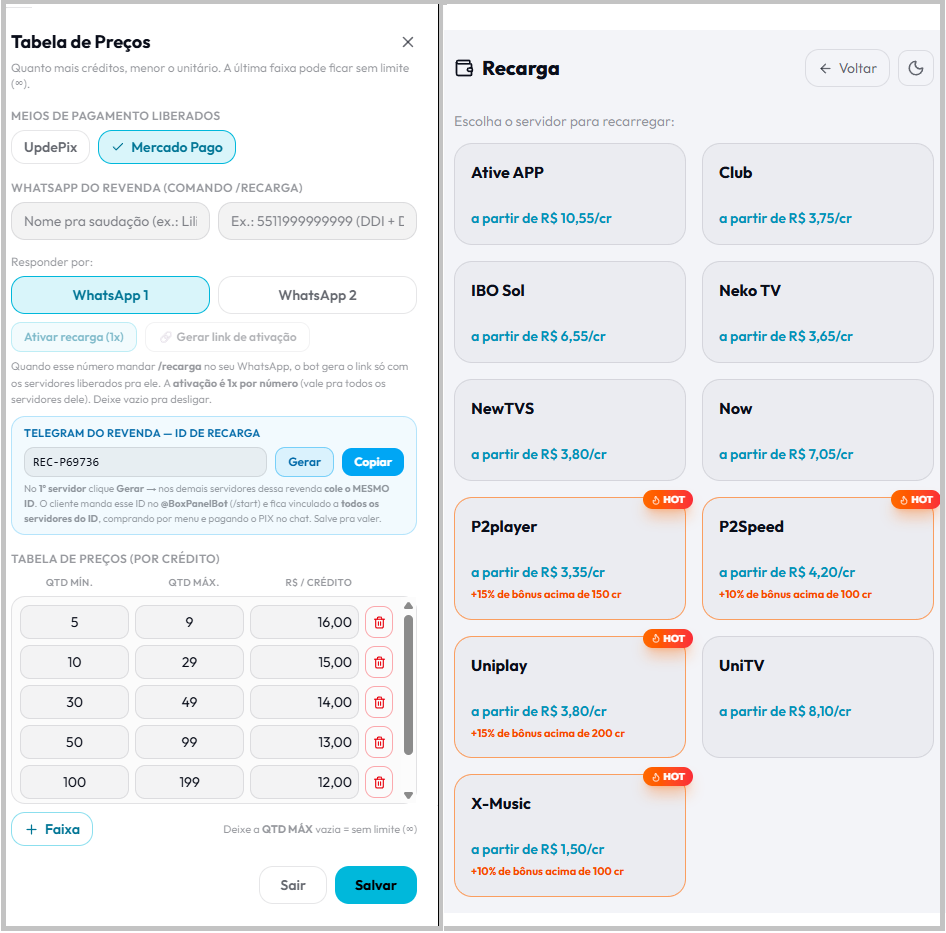Remove the 30 to 49 price tier

point(379,702)
